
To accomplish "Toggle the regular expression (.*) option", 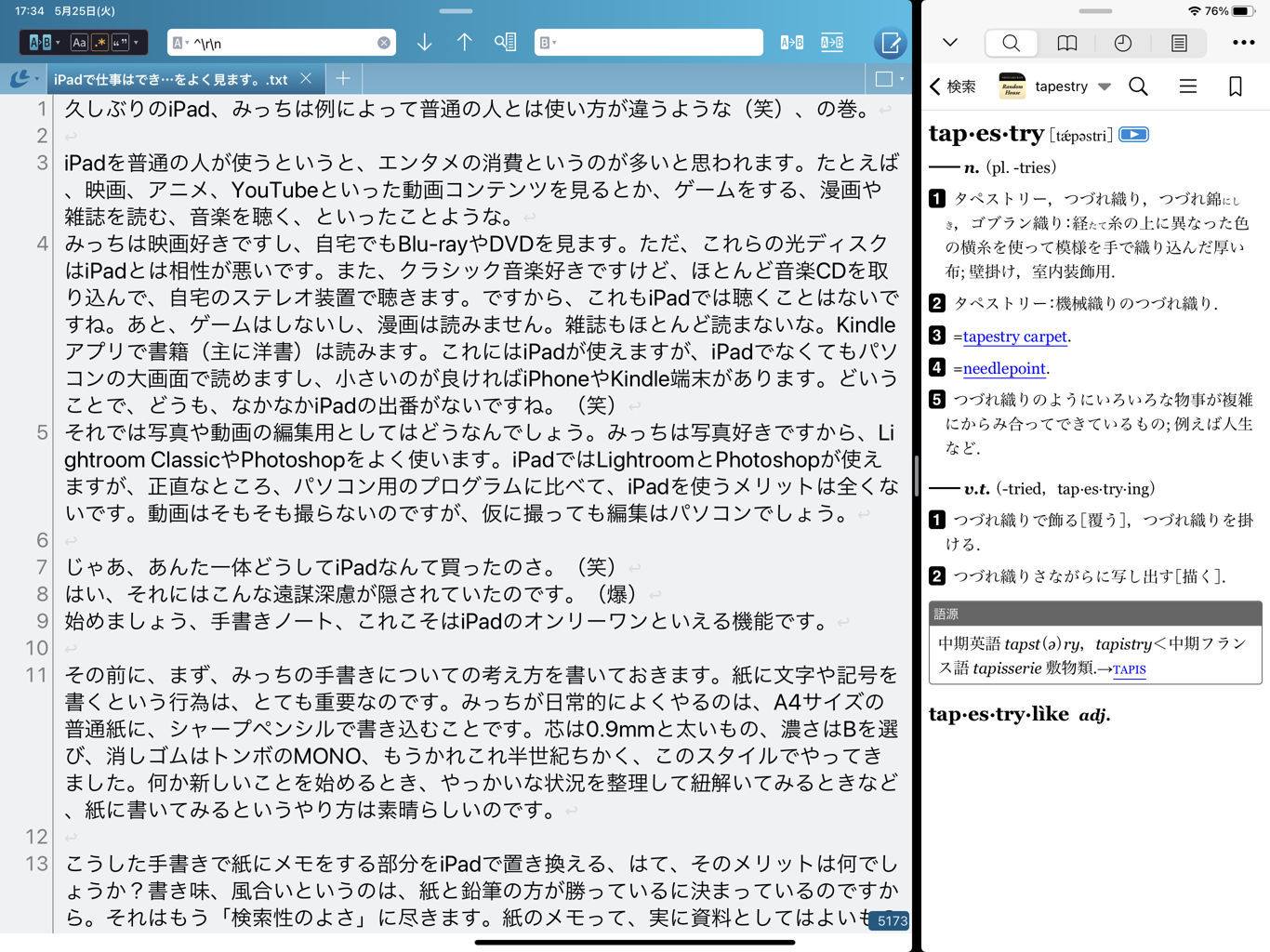I will pyautogui.click(x=99, y=43).
